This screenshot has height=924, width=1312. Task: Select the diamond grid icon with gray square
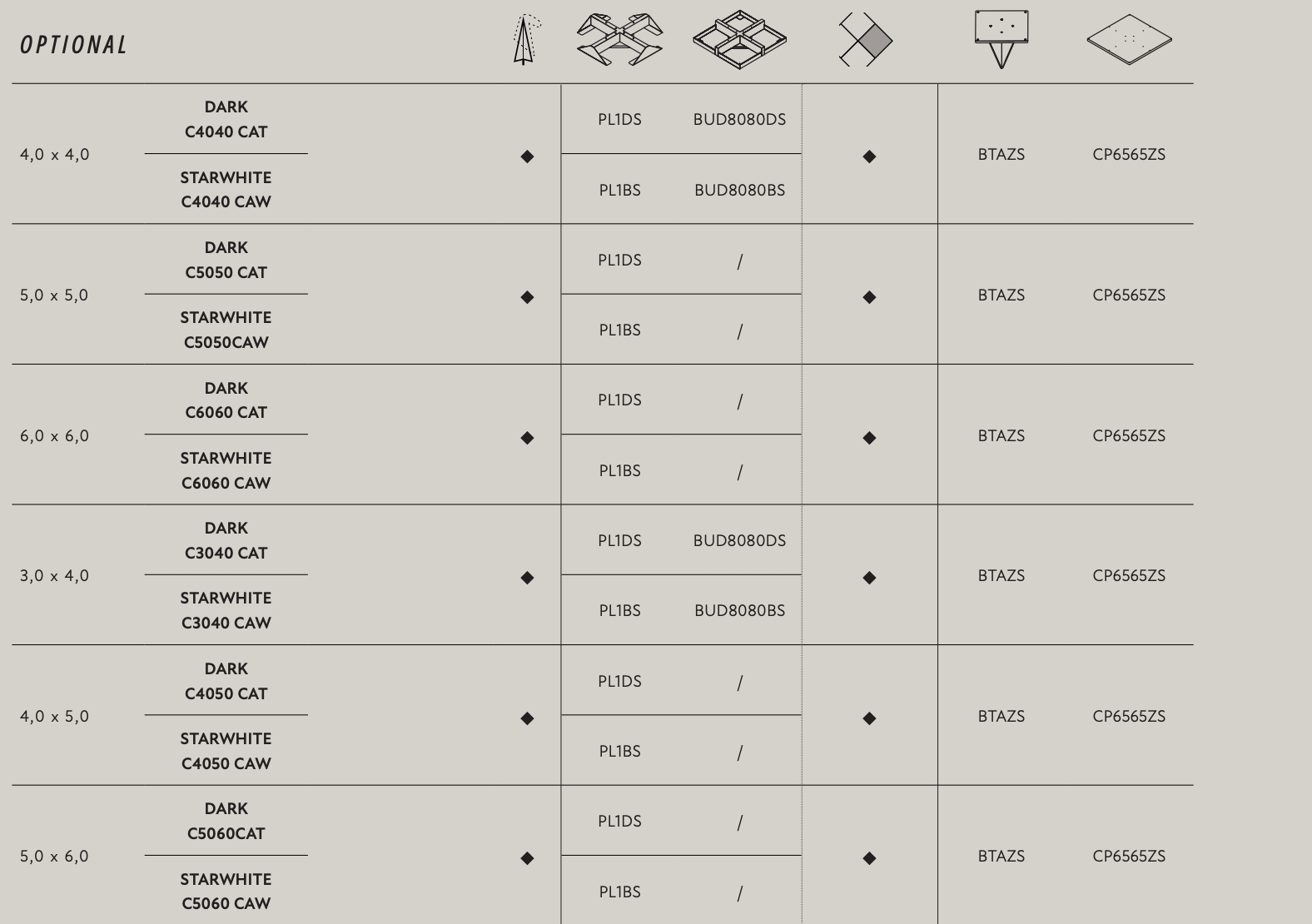click(866, 40)
